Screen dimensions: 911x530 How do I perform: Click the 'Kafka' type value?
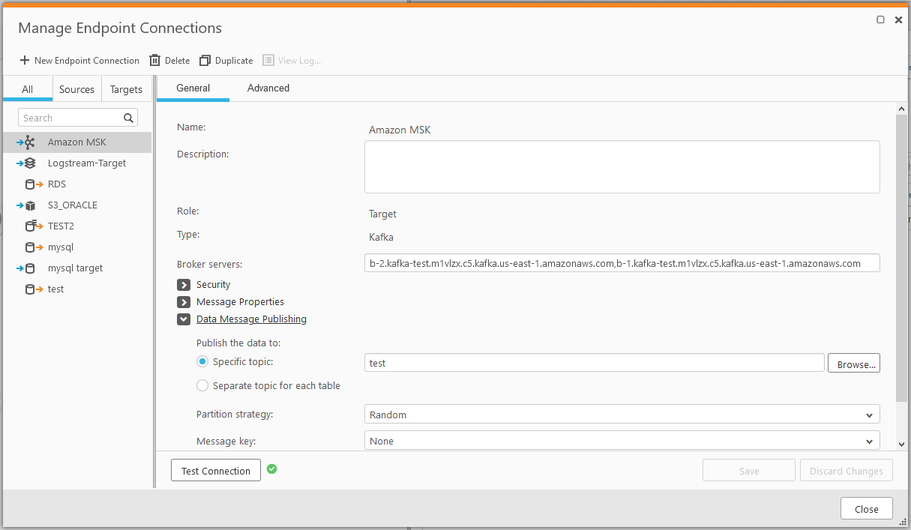381,237
